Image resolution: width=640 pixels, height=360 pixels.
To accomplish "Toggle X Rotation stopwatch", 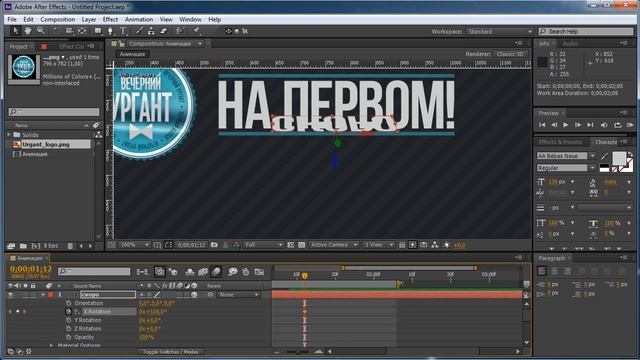I will [x=69, y=311].
